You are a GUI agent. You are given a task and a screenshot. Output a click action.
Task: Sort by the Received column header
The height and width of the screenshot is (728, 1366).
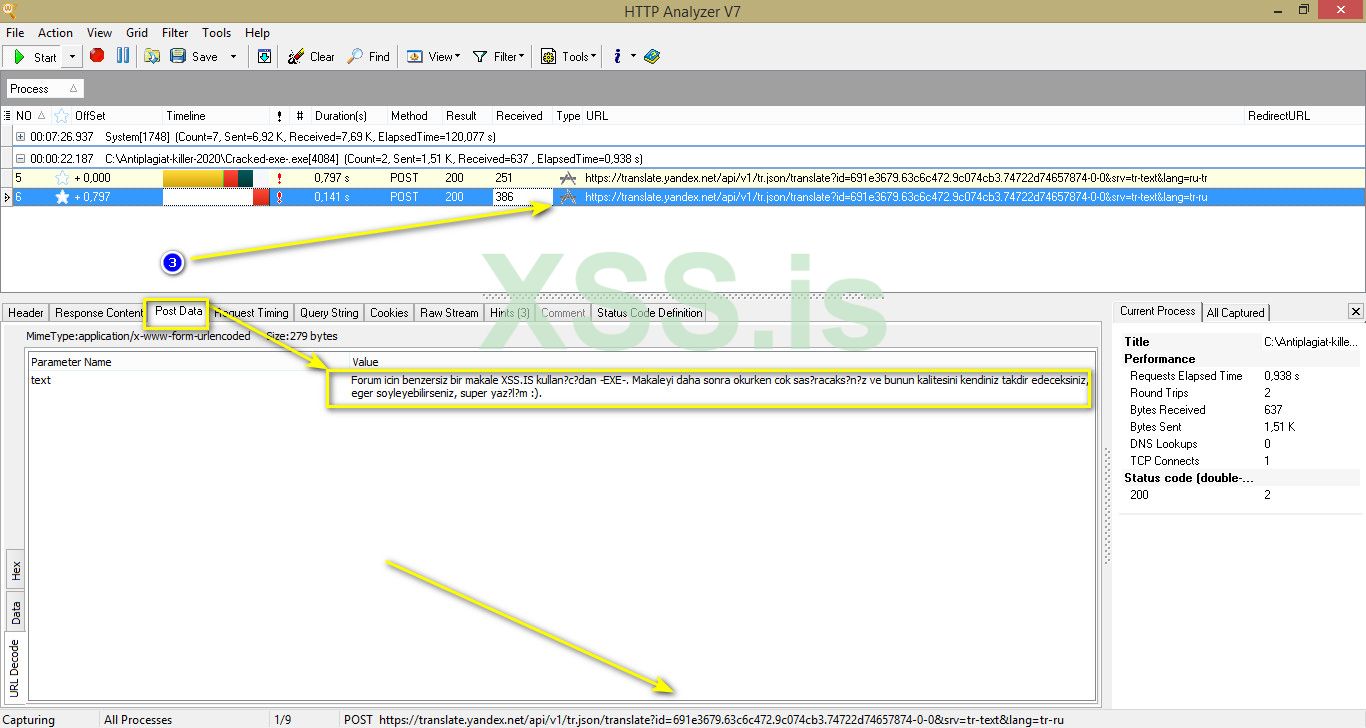click(x=521, y=116)
